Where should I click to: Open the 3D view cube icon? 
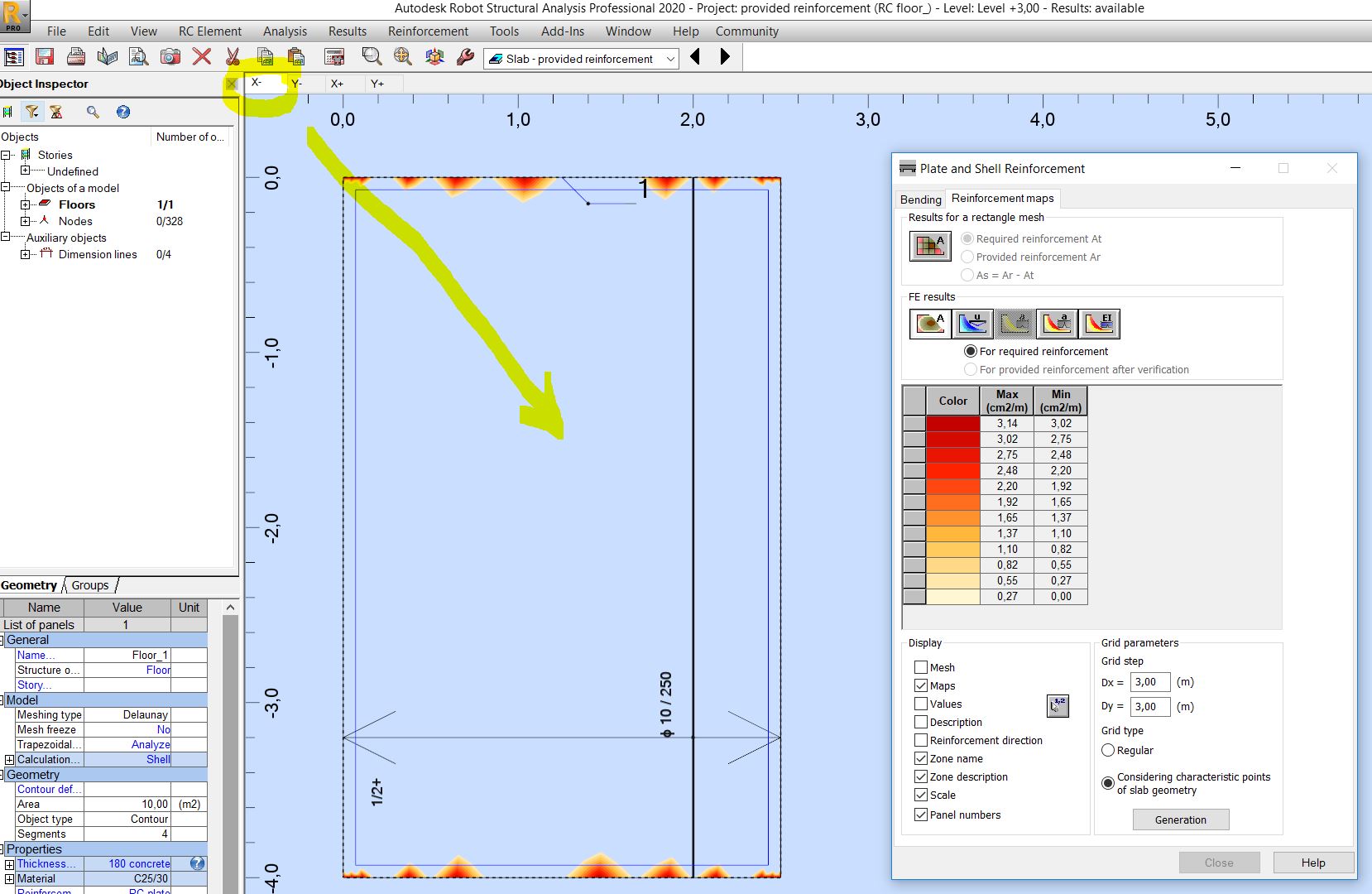coord(434,56)
